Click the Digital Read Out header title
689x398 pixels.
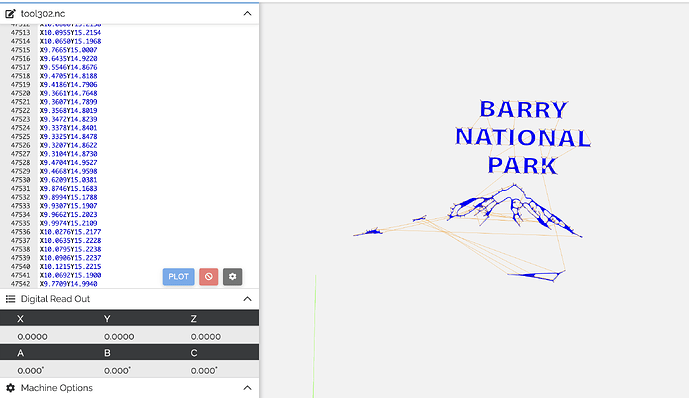pos(55,299)
